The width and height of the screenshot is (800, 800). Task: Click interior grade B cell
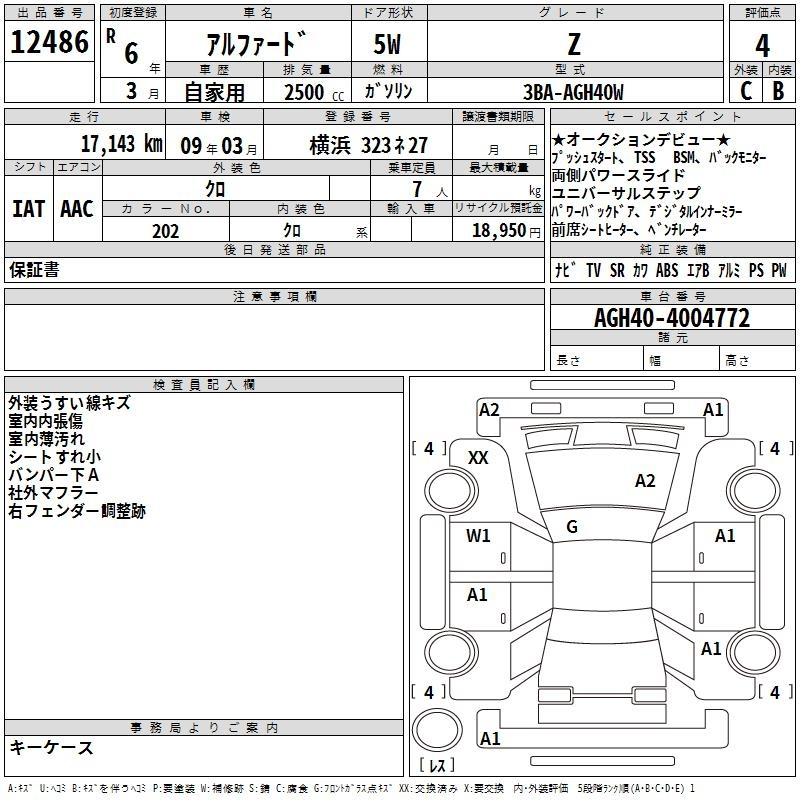778,91
